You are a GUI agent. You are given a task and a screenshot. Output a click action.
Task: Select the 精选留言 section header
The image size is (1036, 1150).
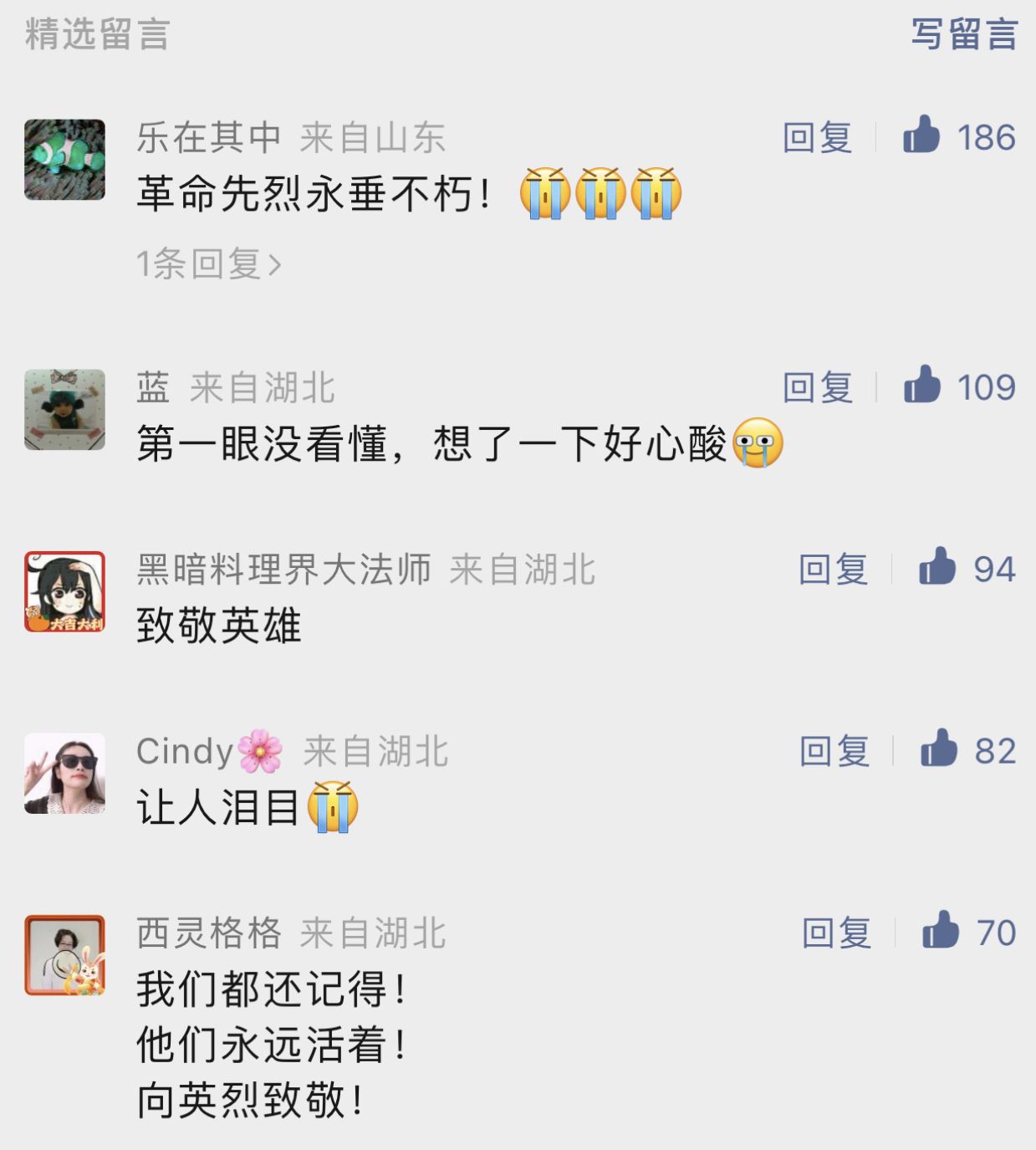[97, 34]
